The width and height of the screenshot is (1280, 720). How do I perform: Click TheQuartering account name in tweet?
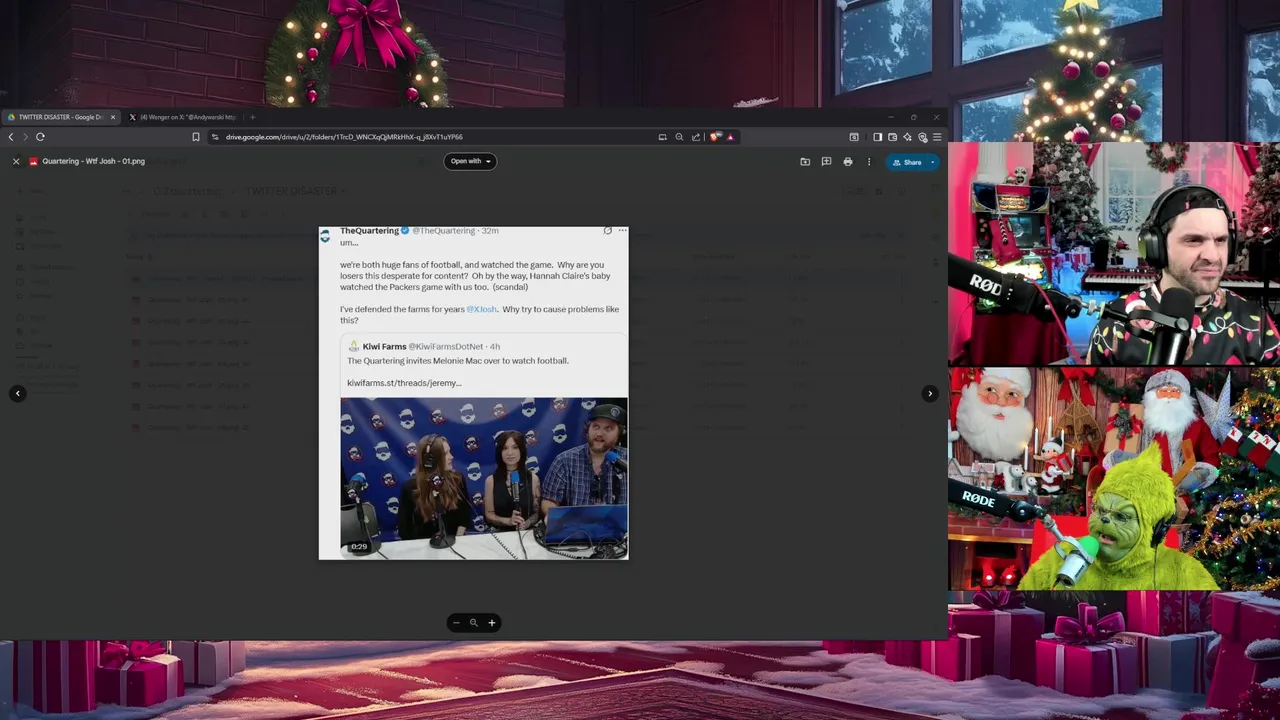point(369,231)
